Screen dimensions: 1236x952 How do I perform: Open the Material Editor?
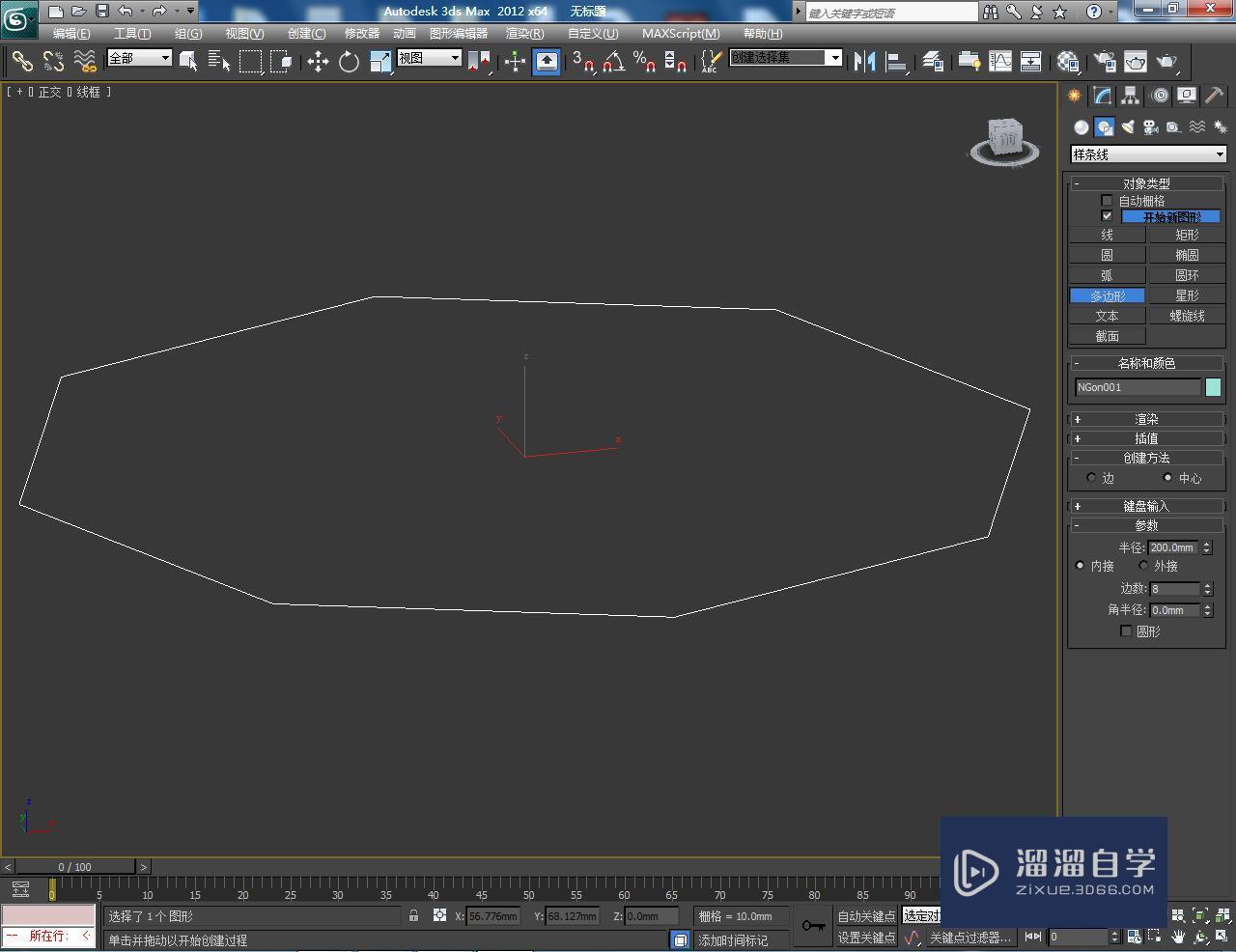tap(1067, 61)
